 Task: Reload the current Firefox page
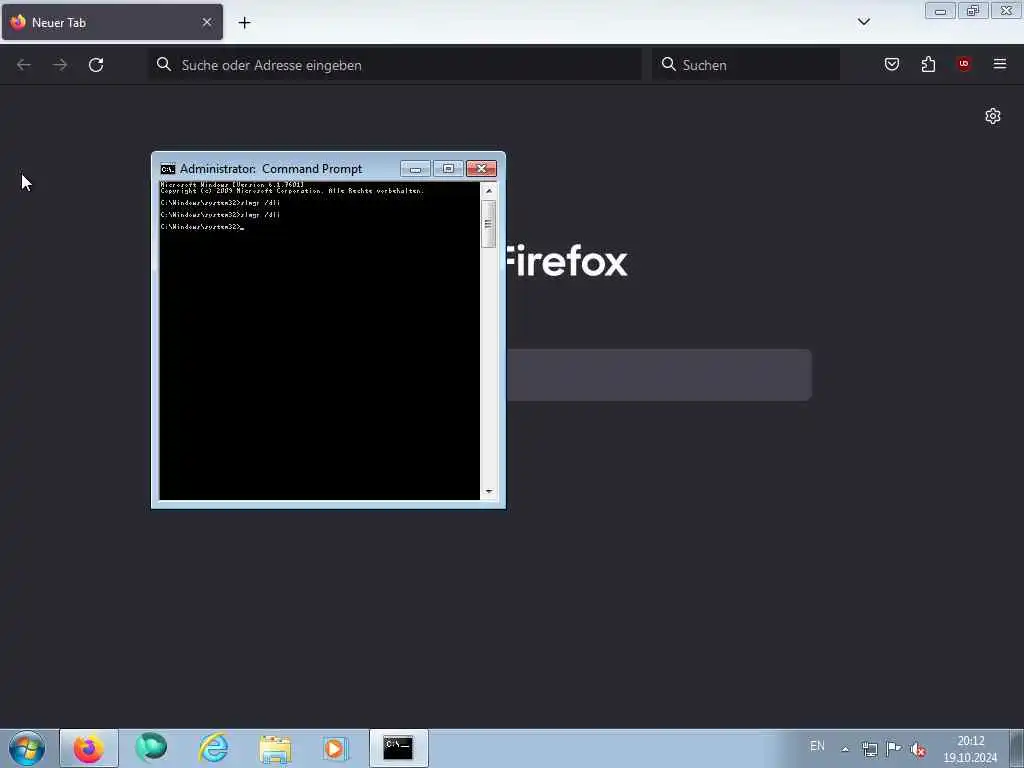tap(96, 65)
